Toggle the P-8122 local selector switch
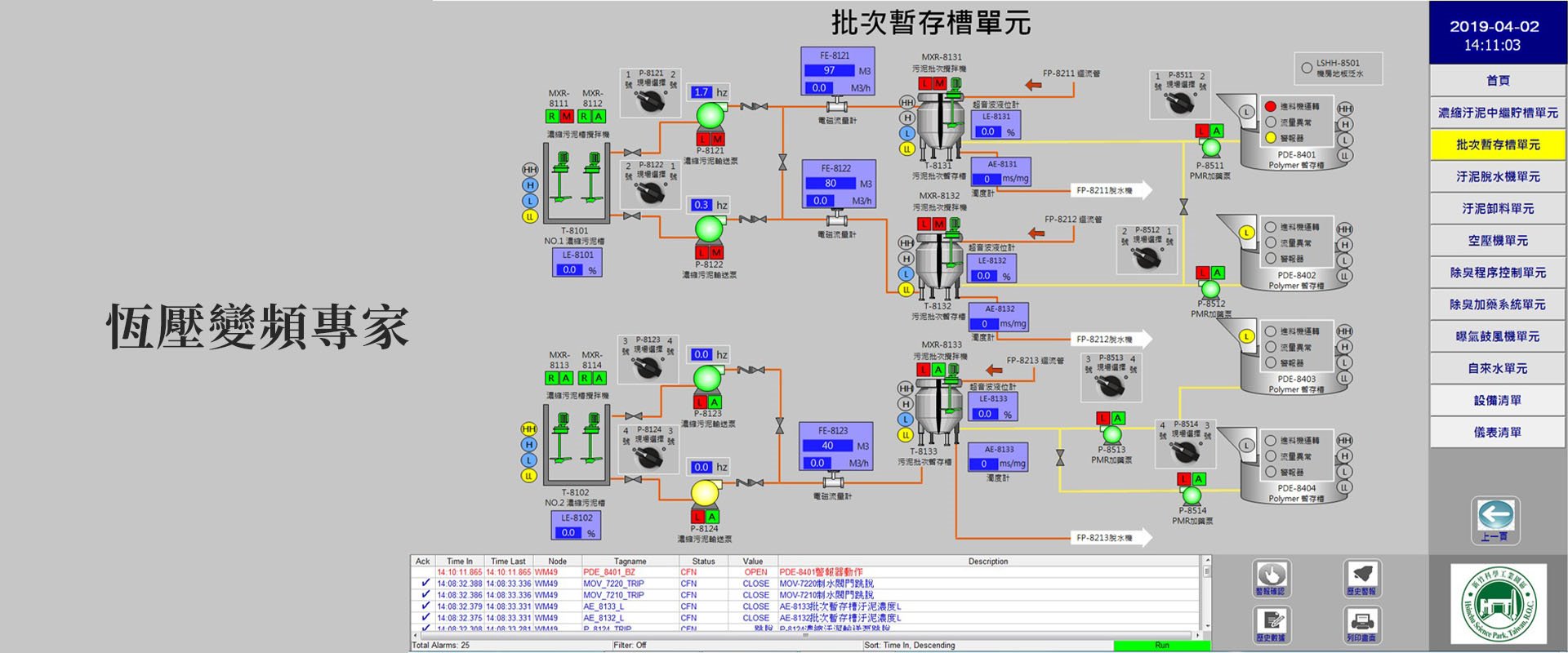This screenshot has width=1568, height=653. click(x=651, y=193)
